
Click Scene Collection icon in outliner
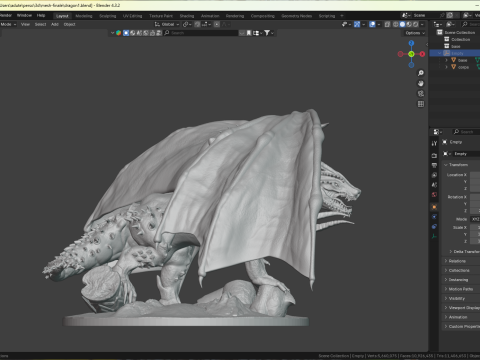coord(440,32)
